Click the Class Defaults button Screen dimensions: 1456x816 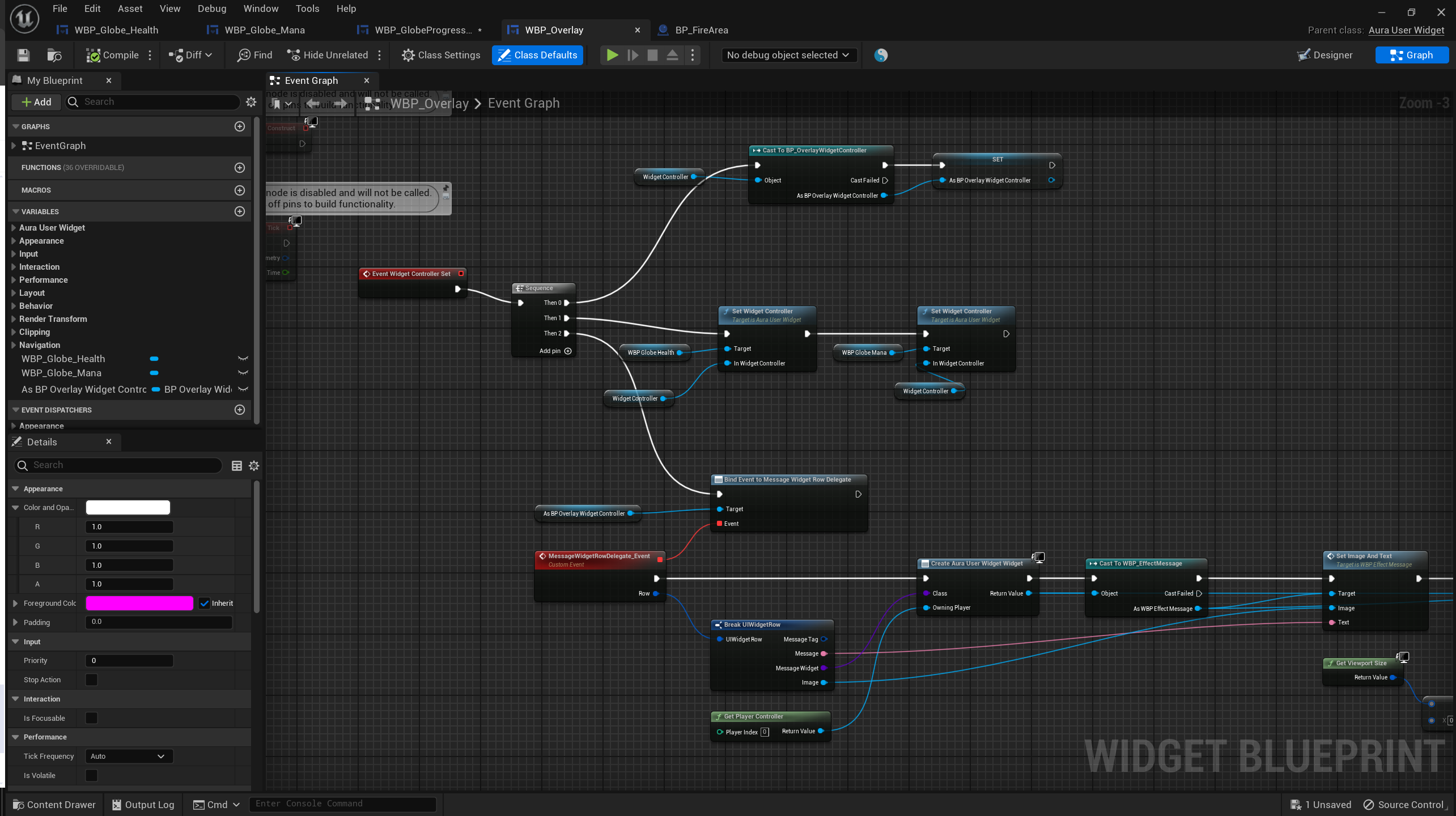537,55
